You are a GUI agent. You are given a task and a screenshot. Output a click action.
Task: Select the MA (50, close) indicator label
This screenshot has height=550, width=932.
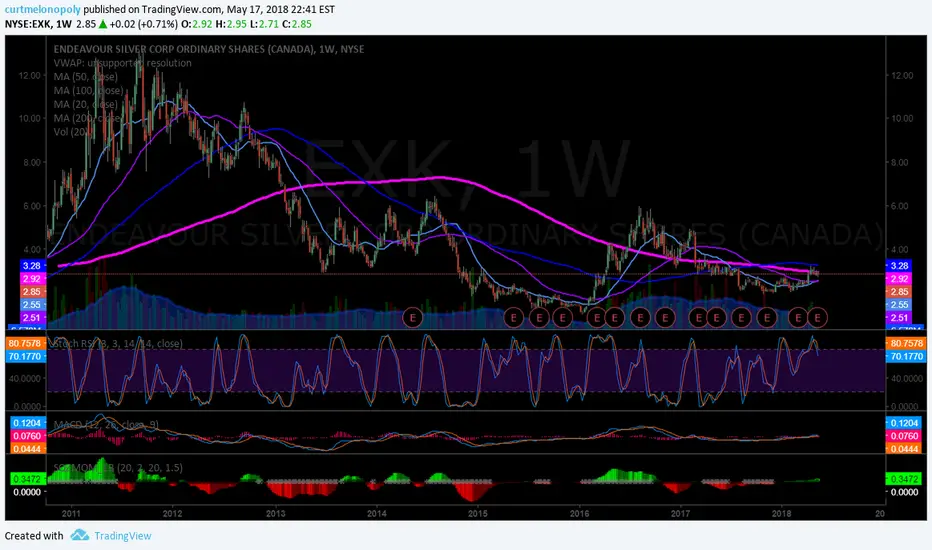click(86, 77)
